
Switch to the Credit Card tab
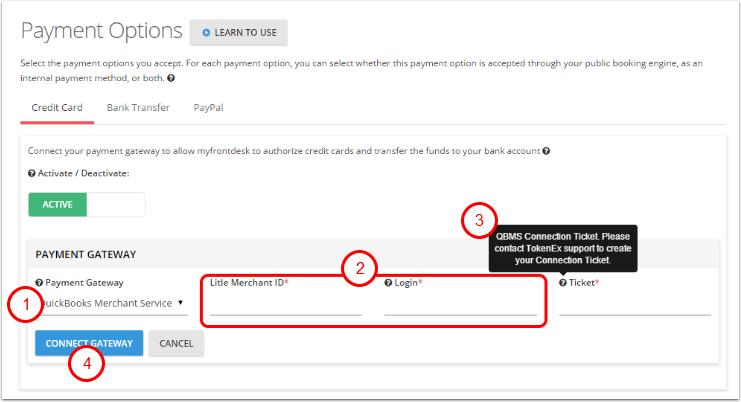point(57,108)
